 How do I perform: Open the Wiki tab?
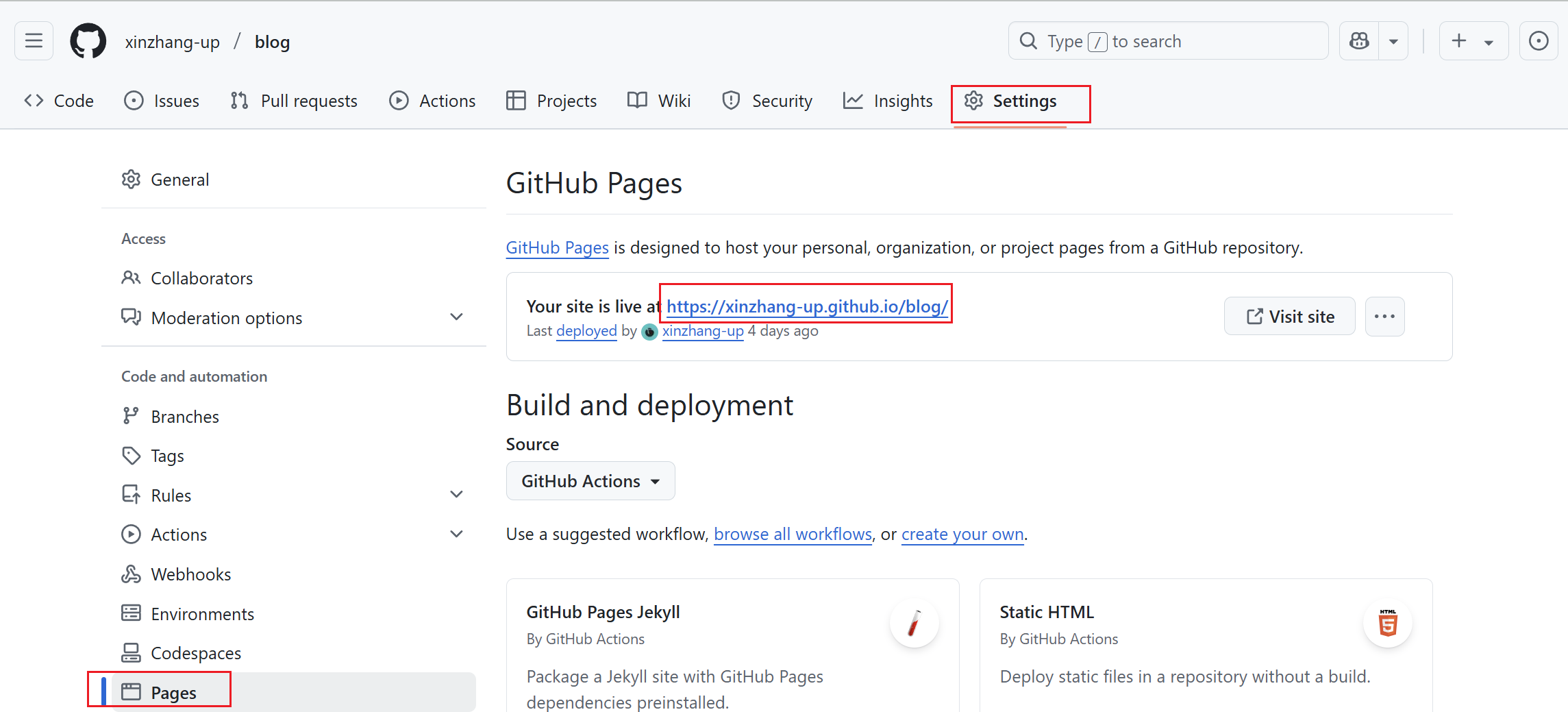click(659, 101)
